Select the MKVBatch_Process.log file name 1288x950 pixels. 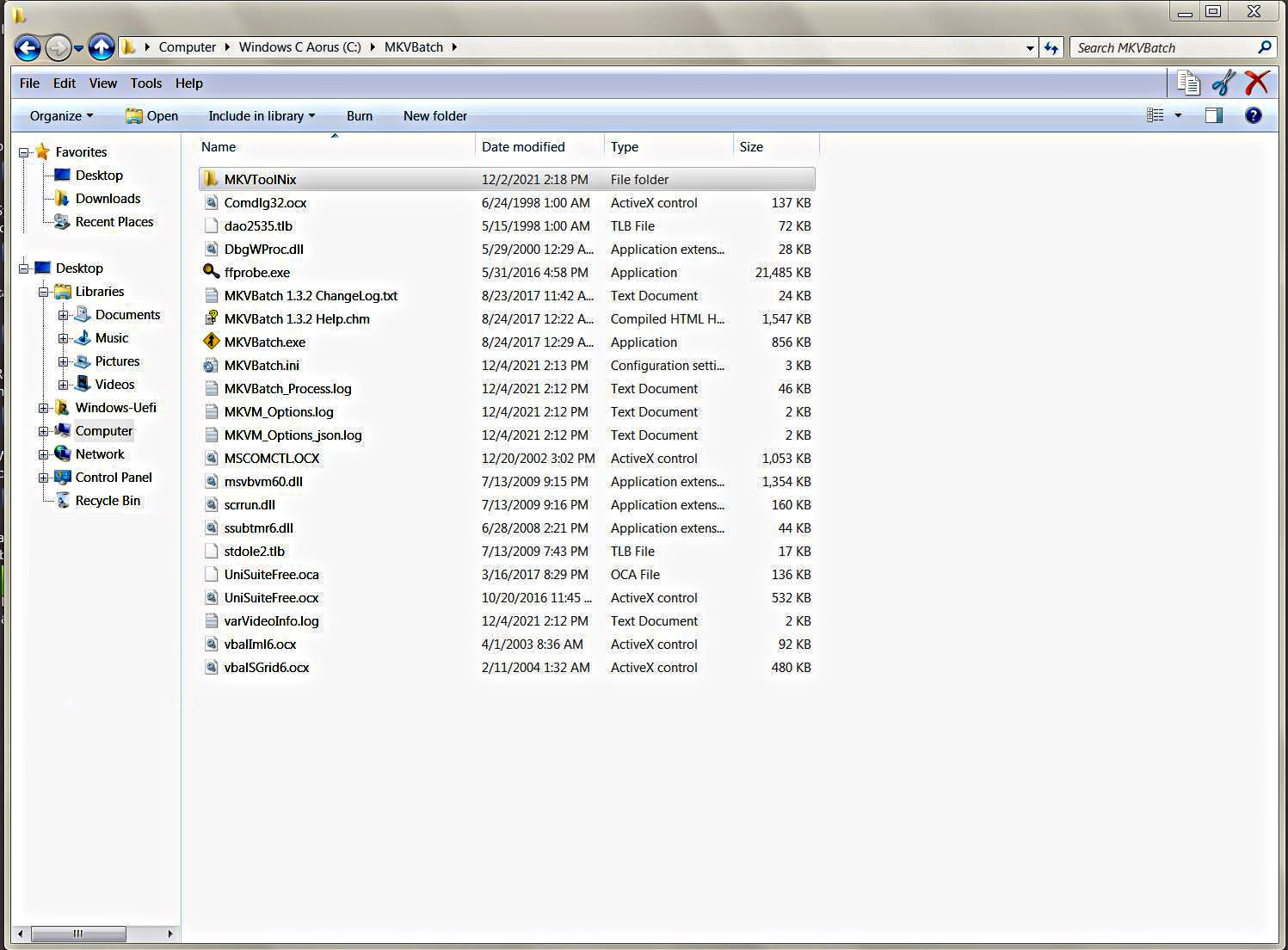287,388
